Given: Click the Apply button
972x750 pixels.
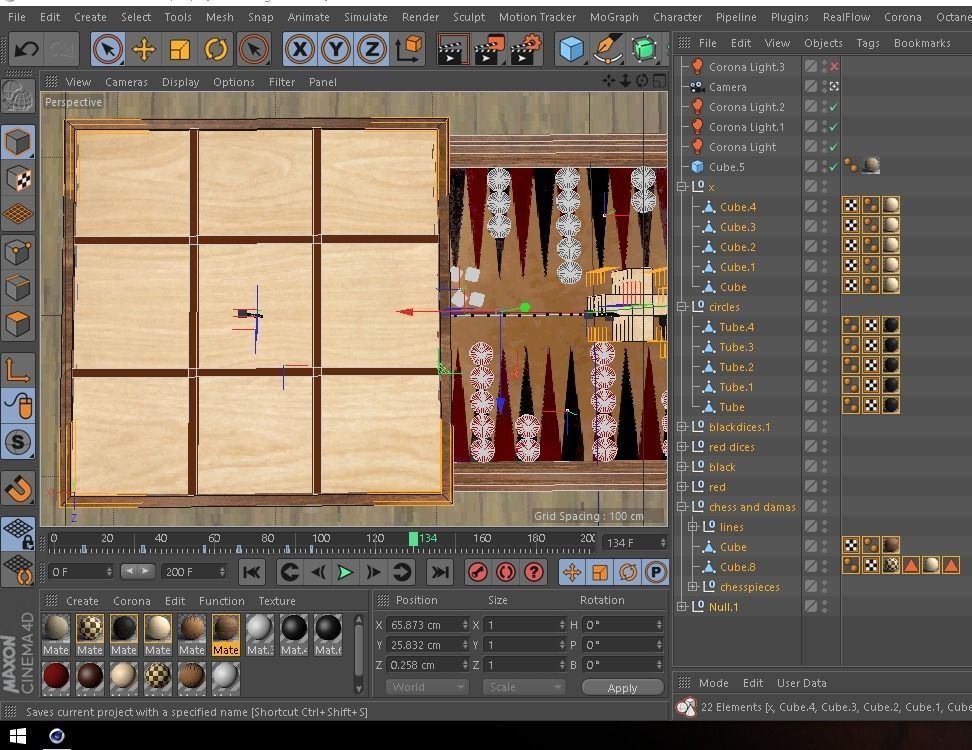Looking at the screenshot, I should pyautogui.click(x=622, y=687).
